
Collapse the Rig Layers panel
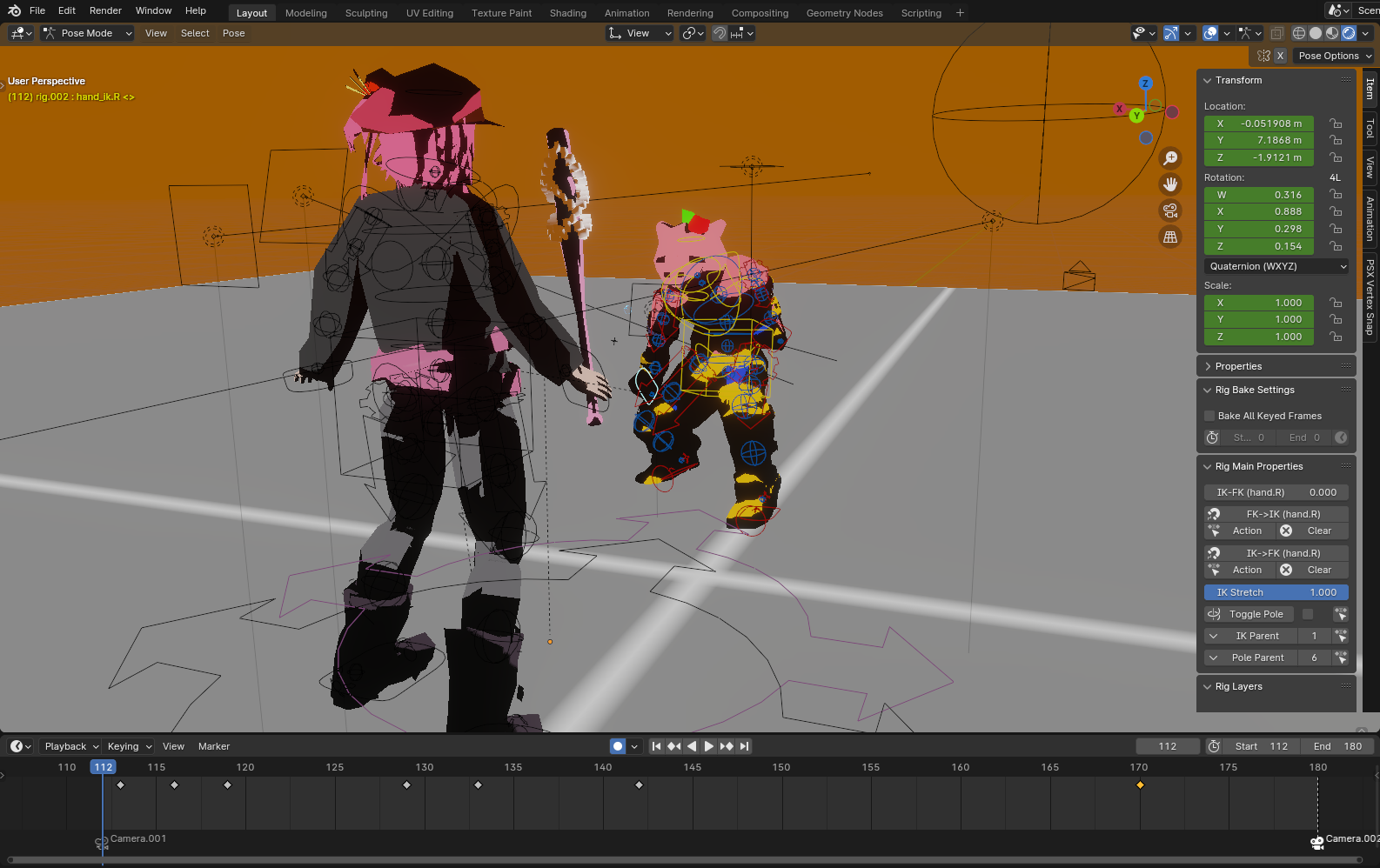(1208, 686)
